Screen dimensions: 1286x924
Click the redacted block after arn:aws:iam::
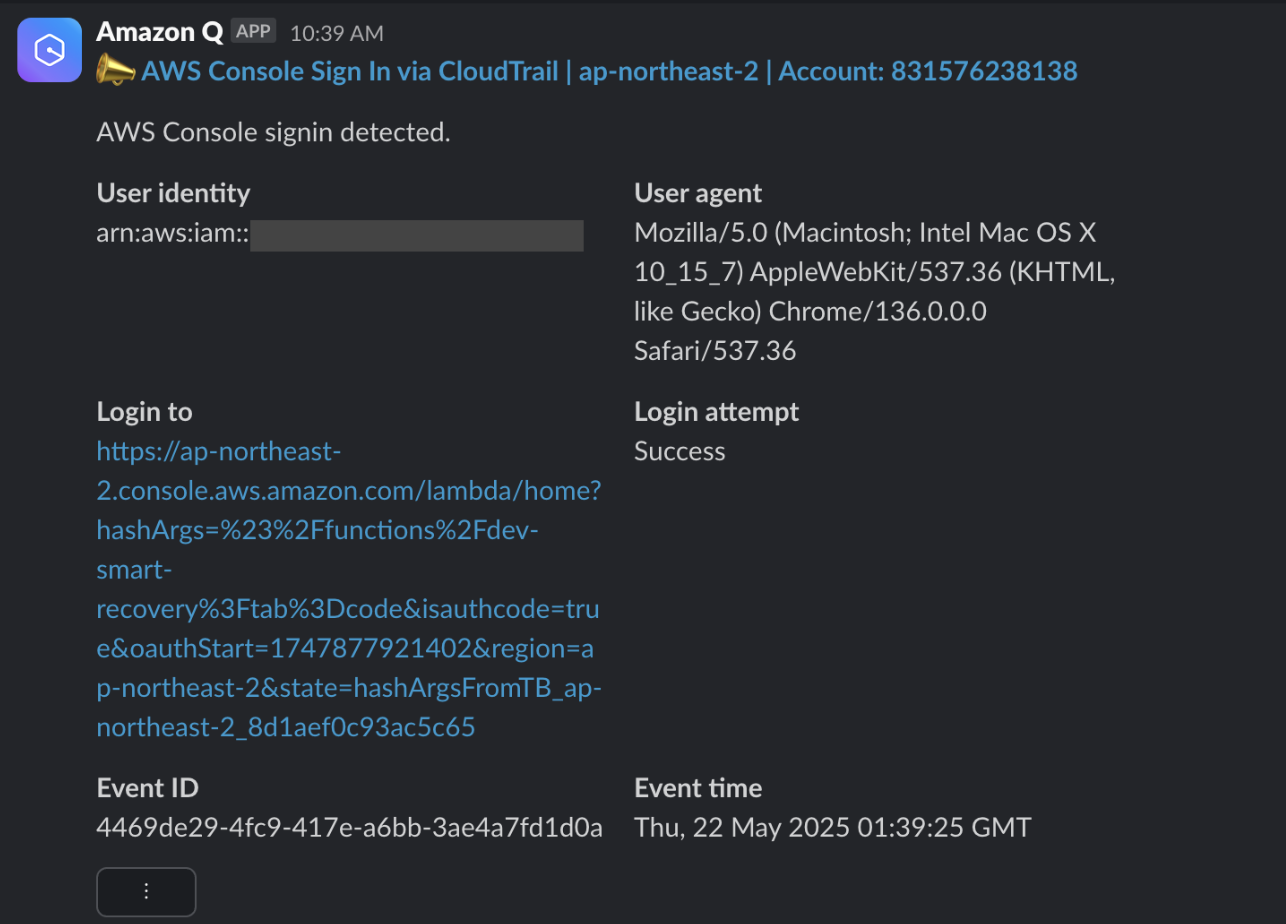(417, 235)
